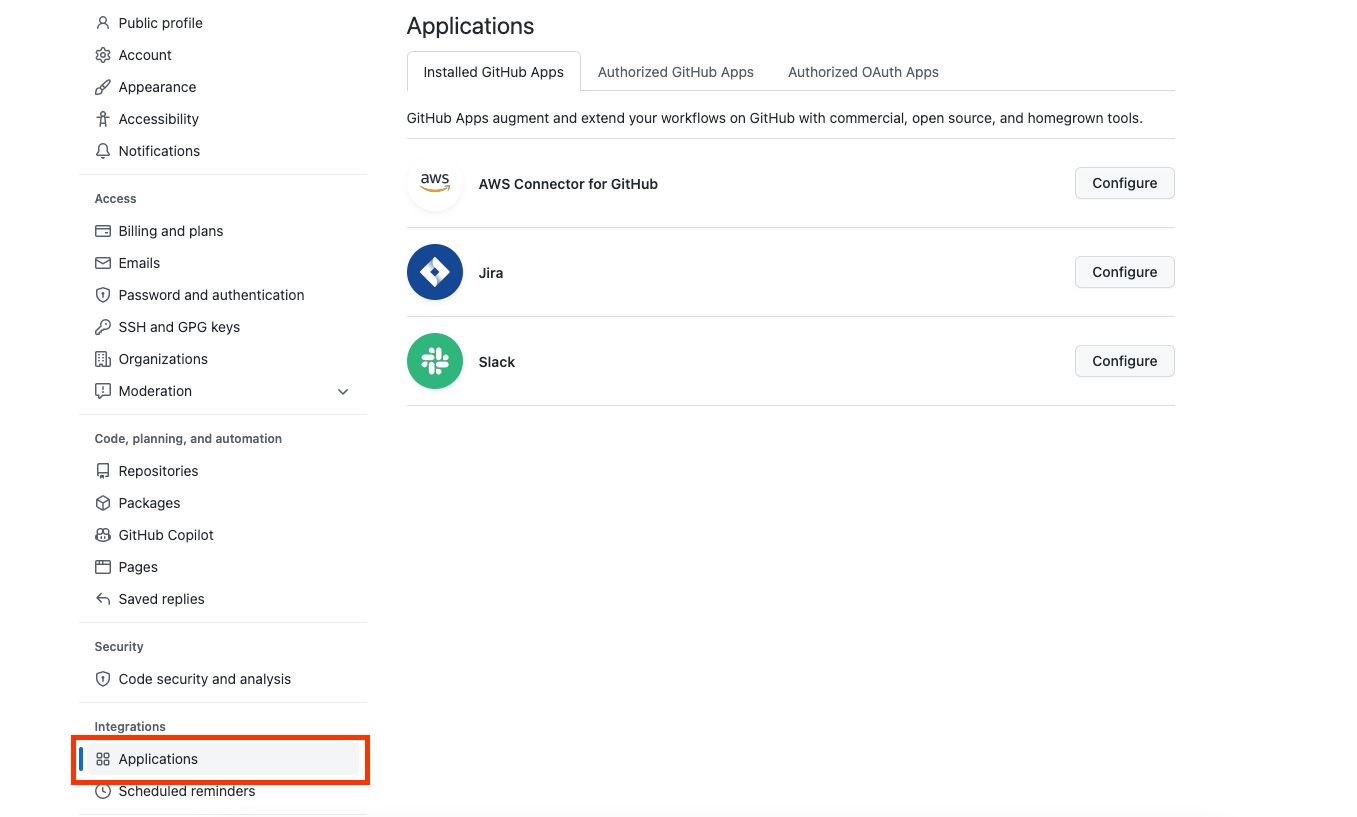
Task: Click the Applications grid icon
Action: coord(102,759)
